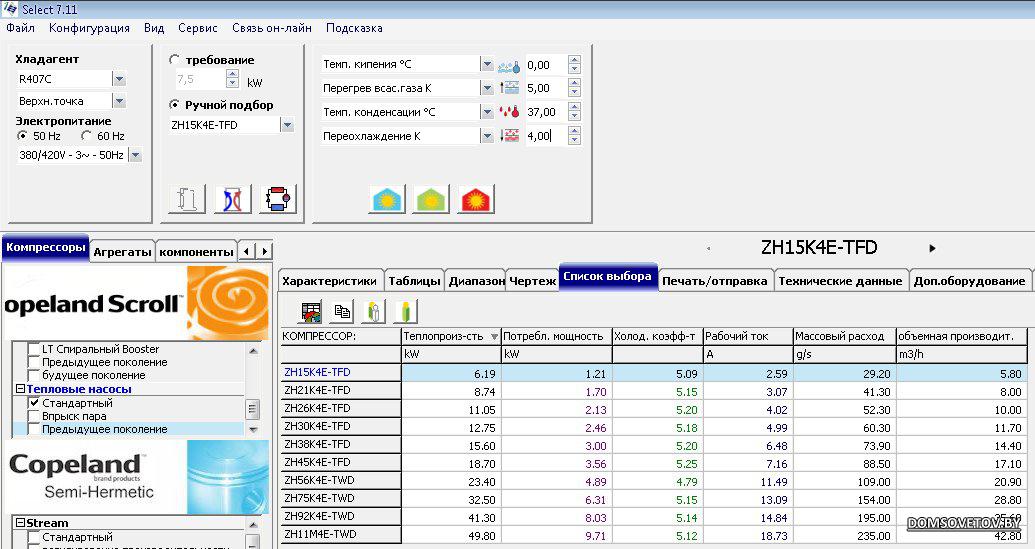This screenshot has height=549, width=1035.
Task: Select the 50 Hz power supply option
Action: pos(22,135)
